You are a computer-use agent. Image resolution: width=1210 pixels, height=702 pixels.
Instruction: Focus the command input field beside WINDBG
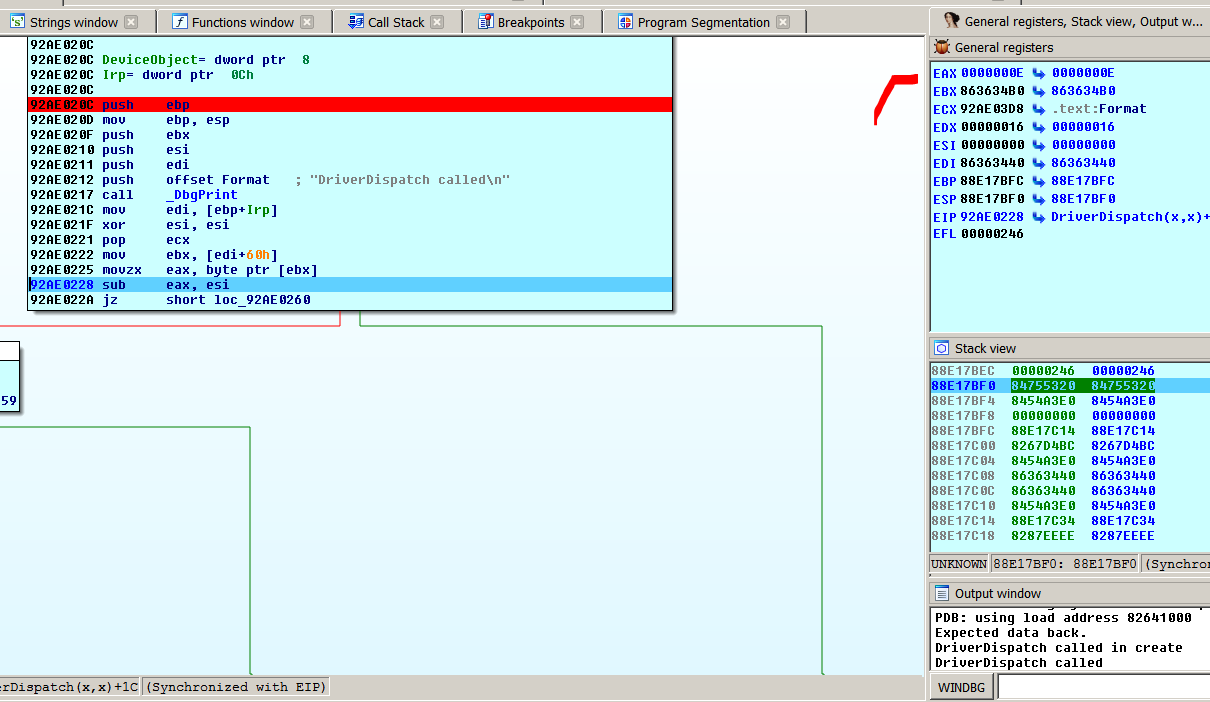point(1102,688)
